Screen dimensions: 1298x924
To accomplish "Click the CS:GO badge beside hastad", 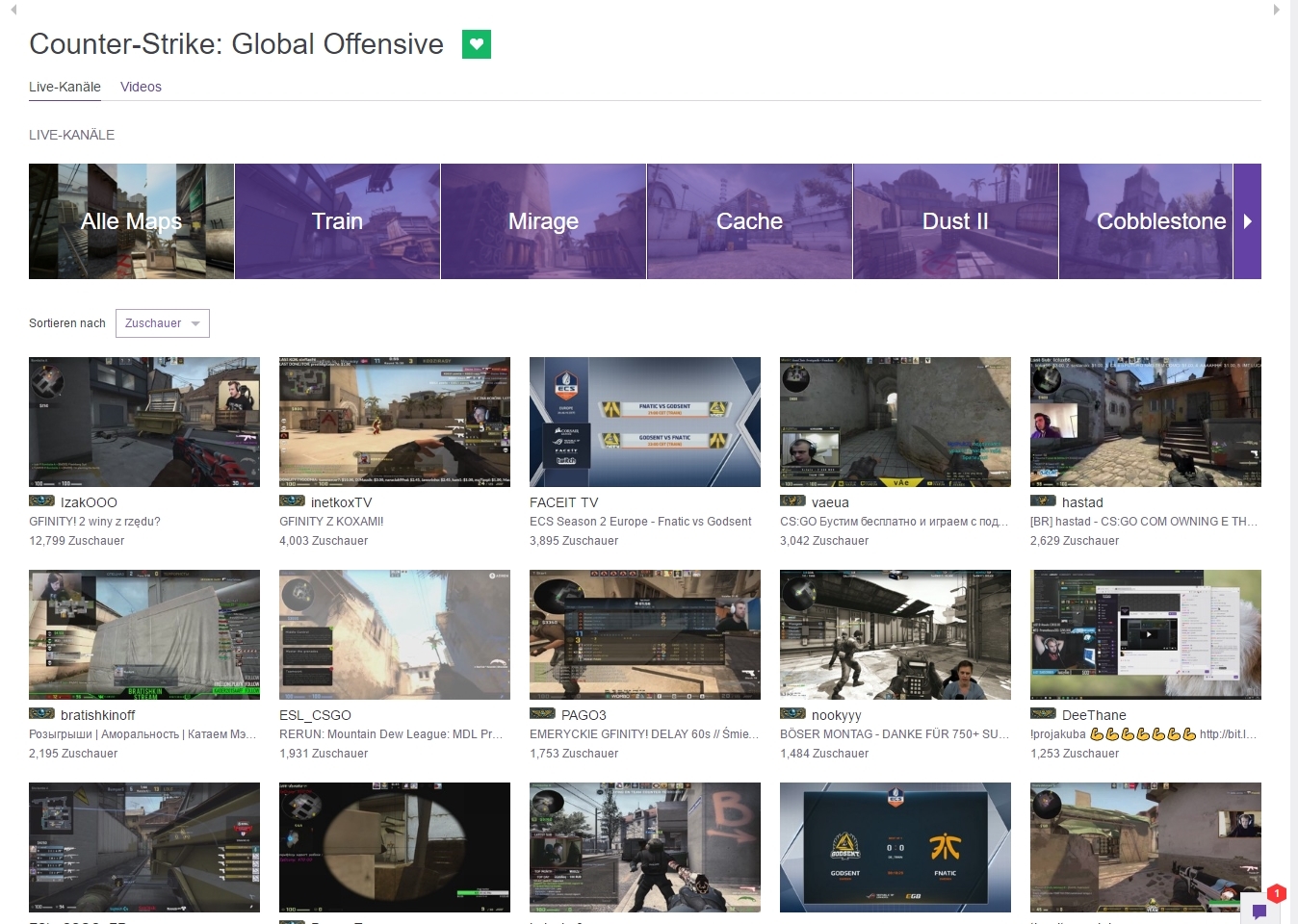I will click(x=1043, y=501).
